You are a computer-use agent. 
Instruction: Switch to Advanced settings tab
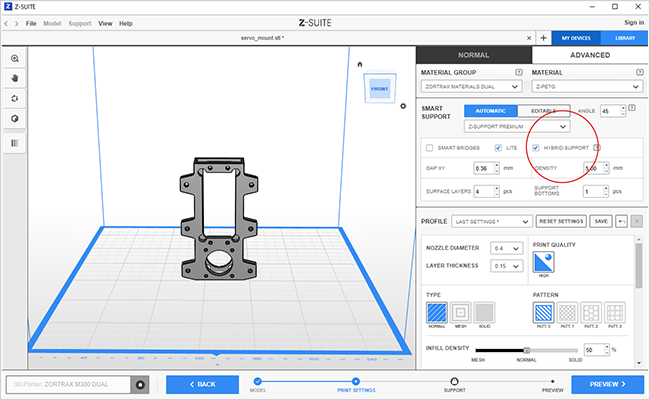(590, 55)
